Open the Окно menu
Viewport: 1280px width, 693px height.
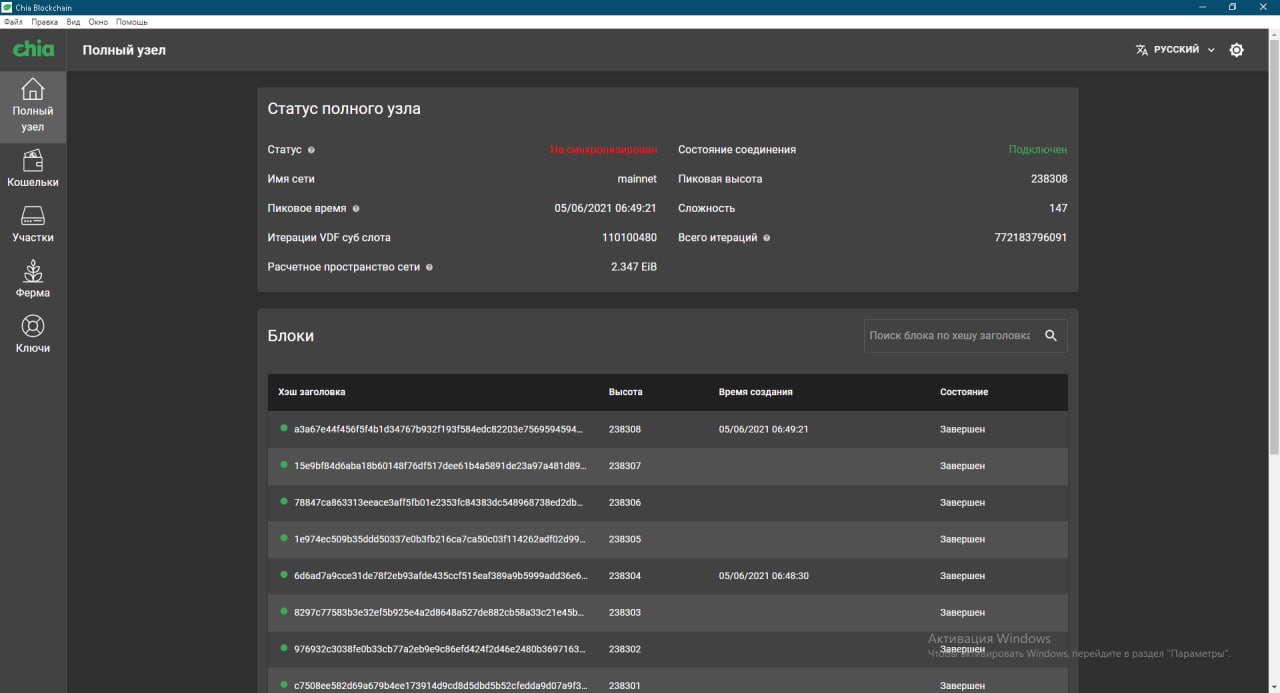[x=98, y=21]
